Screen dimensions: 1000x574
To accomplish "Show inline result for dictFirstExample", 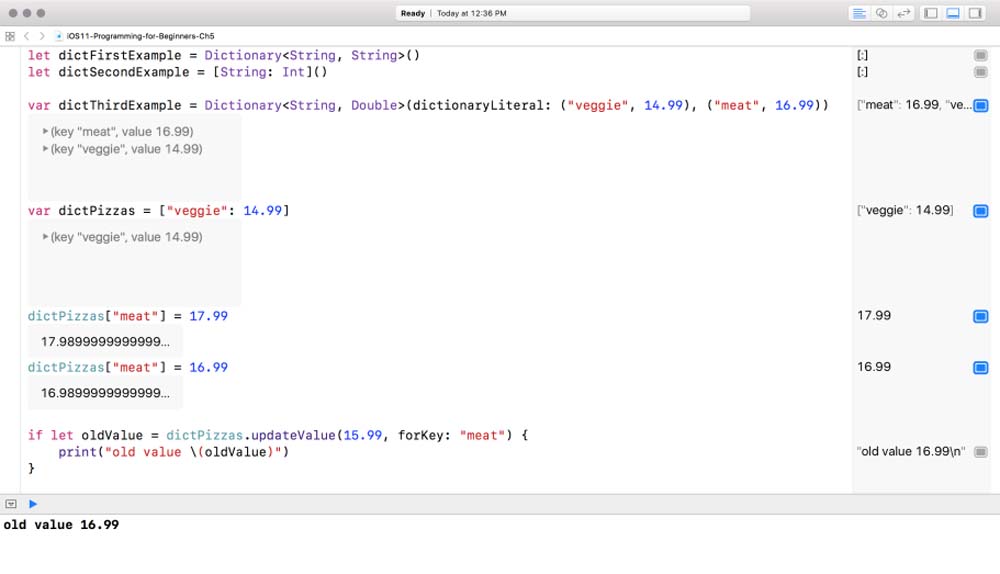I will pyautogui.click(x=981, y=56).
